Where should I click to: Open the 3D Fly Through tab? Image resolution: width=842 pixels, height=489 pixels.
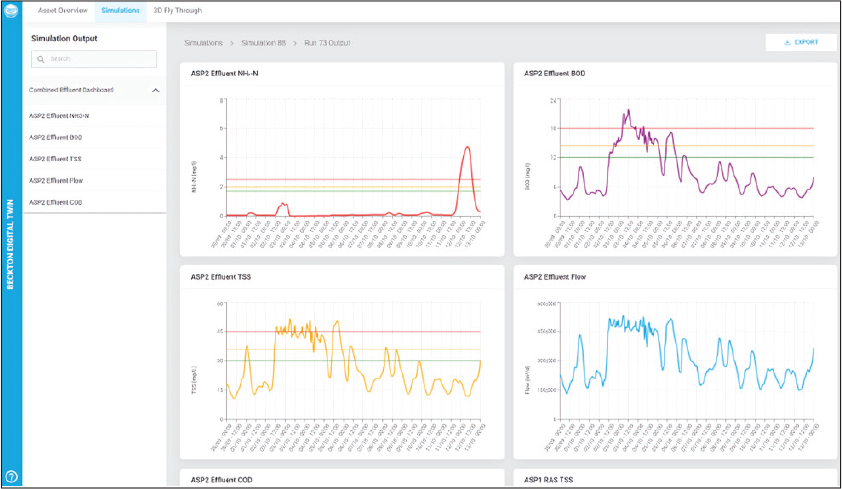[177, 10]
